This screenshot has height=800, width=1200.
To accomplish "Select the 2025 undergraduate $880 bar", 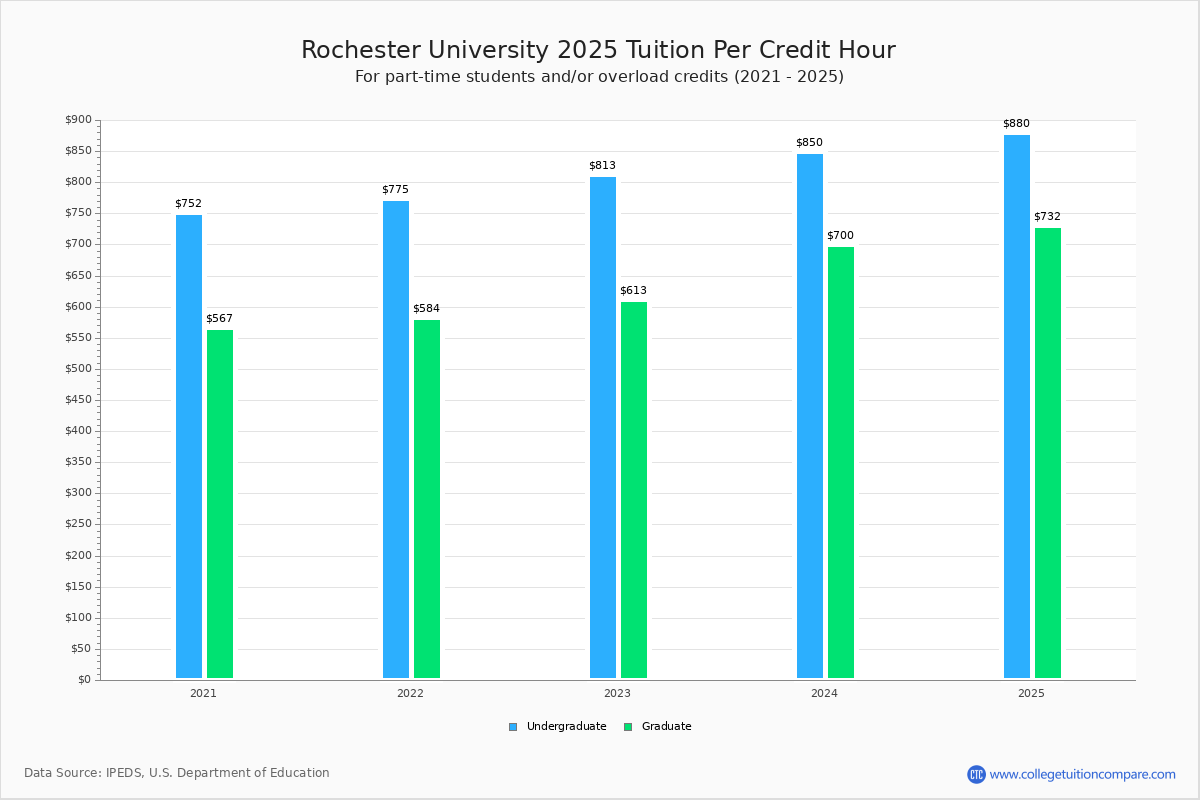I will [1017, 406].
